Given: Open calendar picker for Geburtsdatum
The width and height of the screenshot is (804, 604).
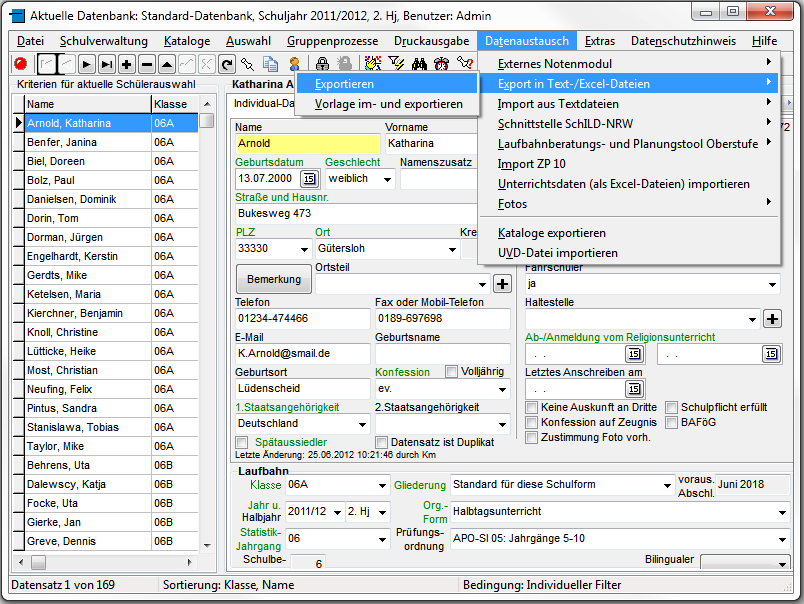Looking at the screenshot, I should click(308, 179).
